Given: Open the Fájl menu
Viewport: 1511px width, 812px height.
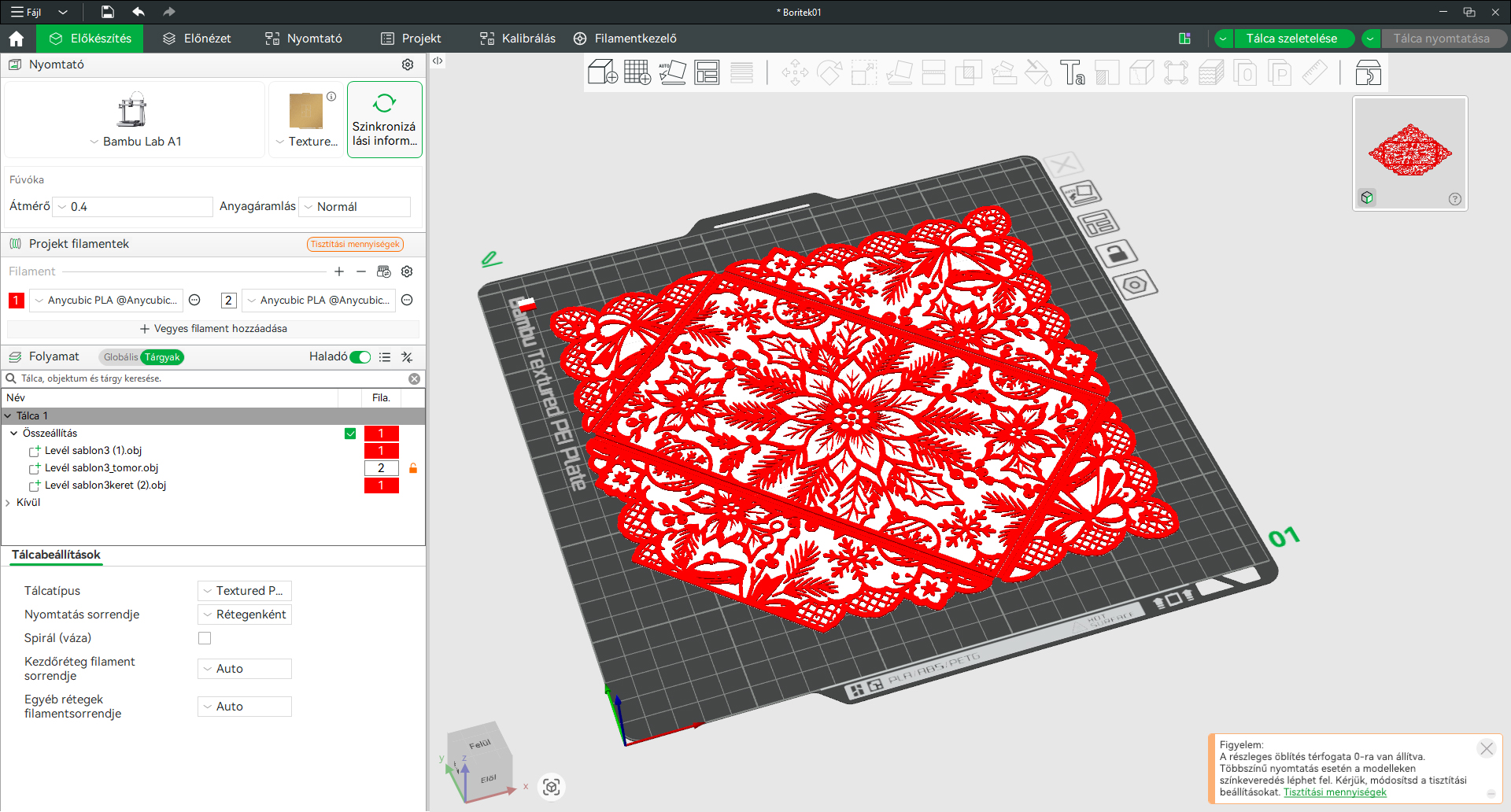Looking at the screenshot, I should pyautogui.click(x=26, y=12).
